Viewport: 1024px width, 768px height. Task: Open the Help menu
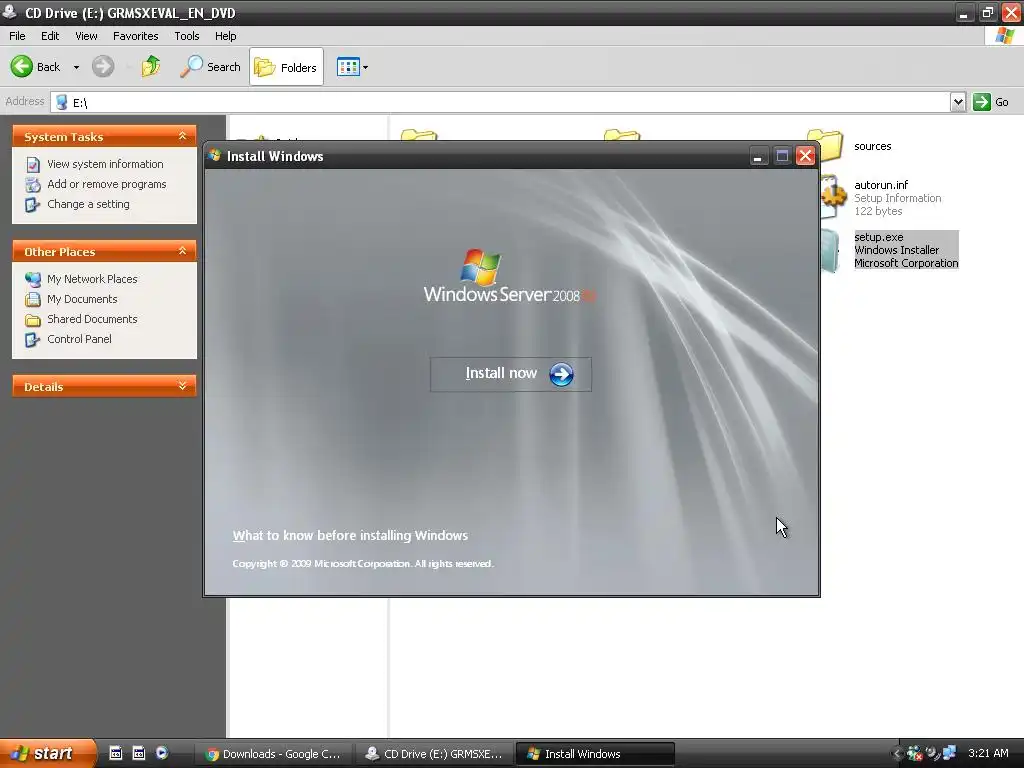225,36
